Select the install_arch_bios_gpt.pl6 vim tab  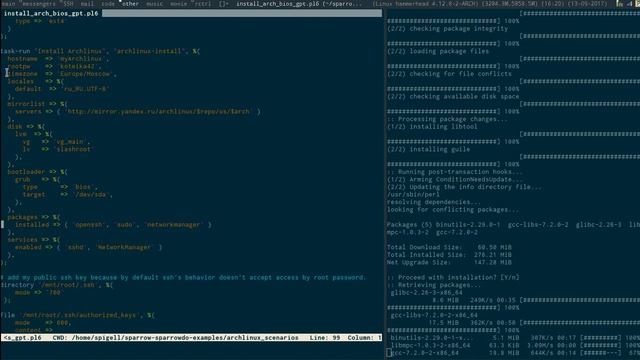51,13
